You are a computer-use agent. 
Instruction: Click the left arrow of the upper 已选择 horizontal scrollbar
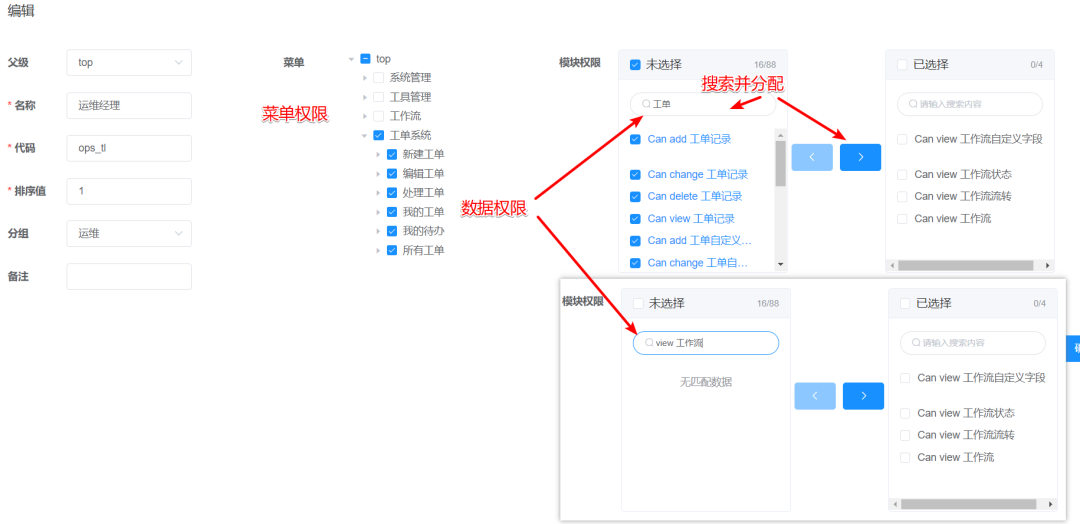point(892,265)
